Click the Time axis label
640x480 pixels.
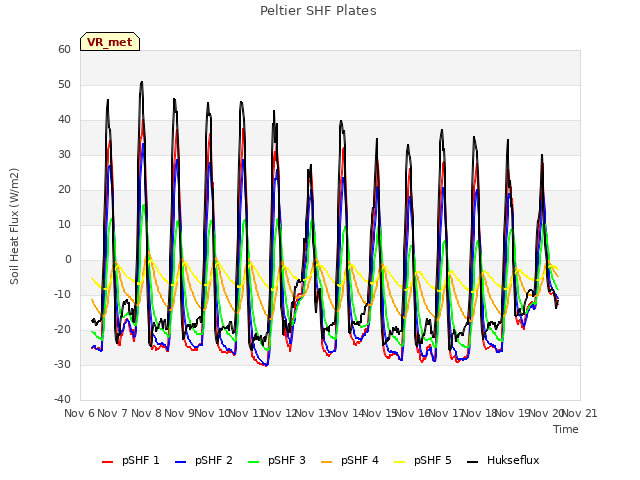click(x=566, y=429)
